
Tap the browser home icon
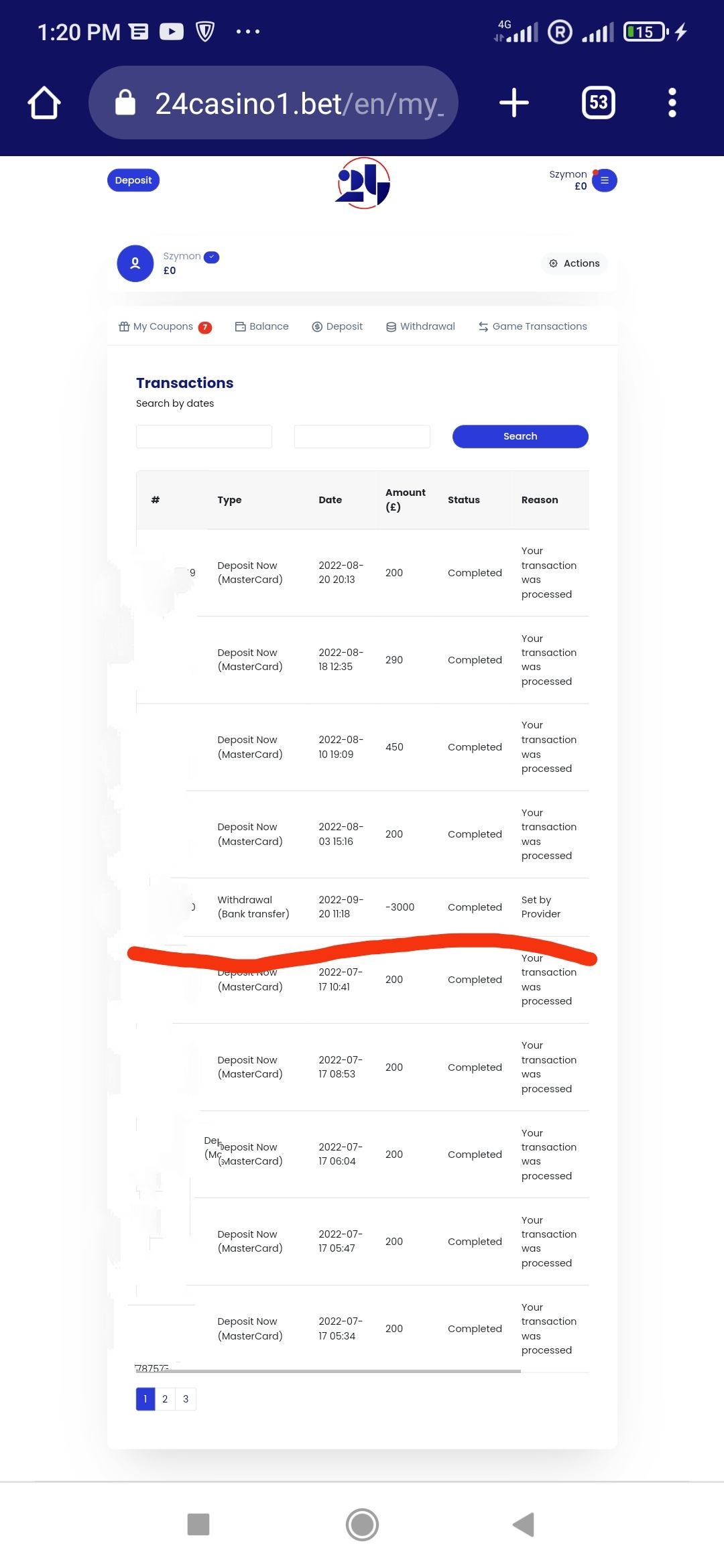click(x=44, y=103)
